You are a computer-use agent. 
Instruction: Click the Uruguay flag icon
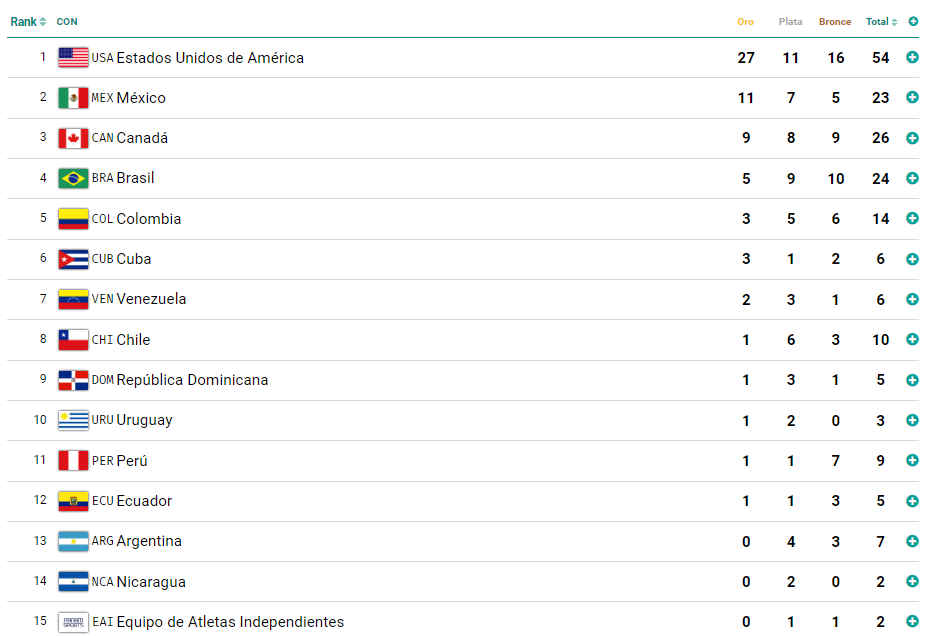(x=73, y=420)
